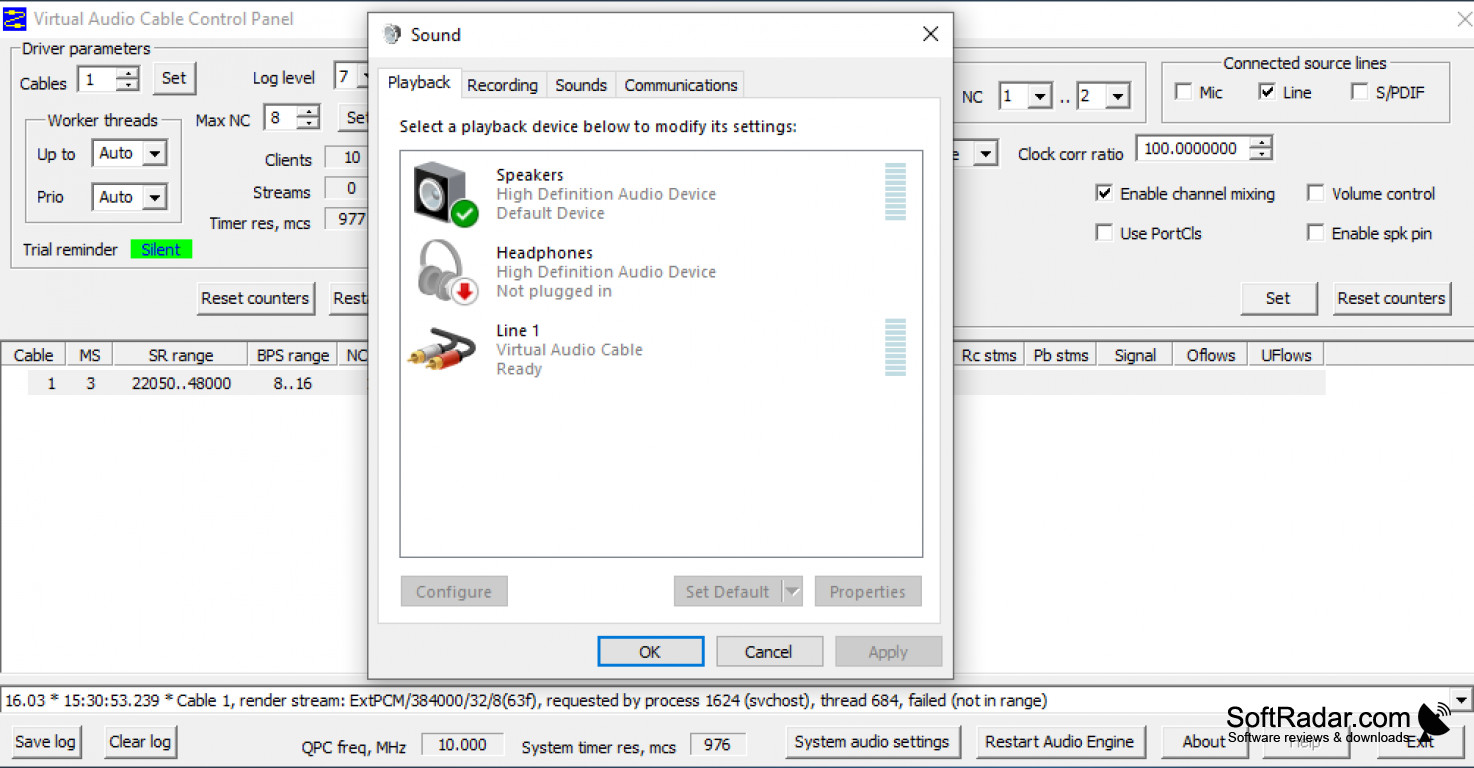Switch to the Recording tab
Image resolution: width=1474 pixels, height=768 pixels.
pyautogui.click(x=503, y=85)
